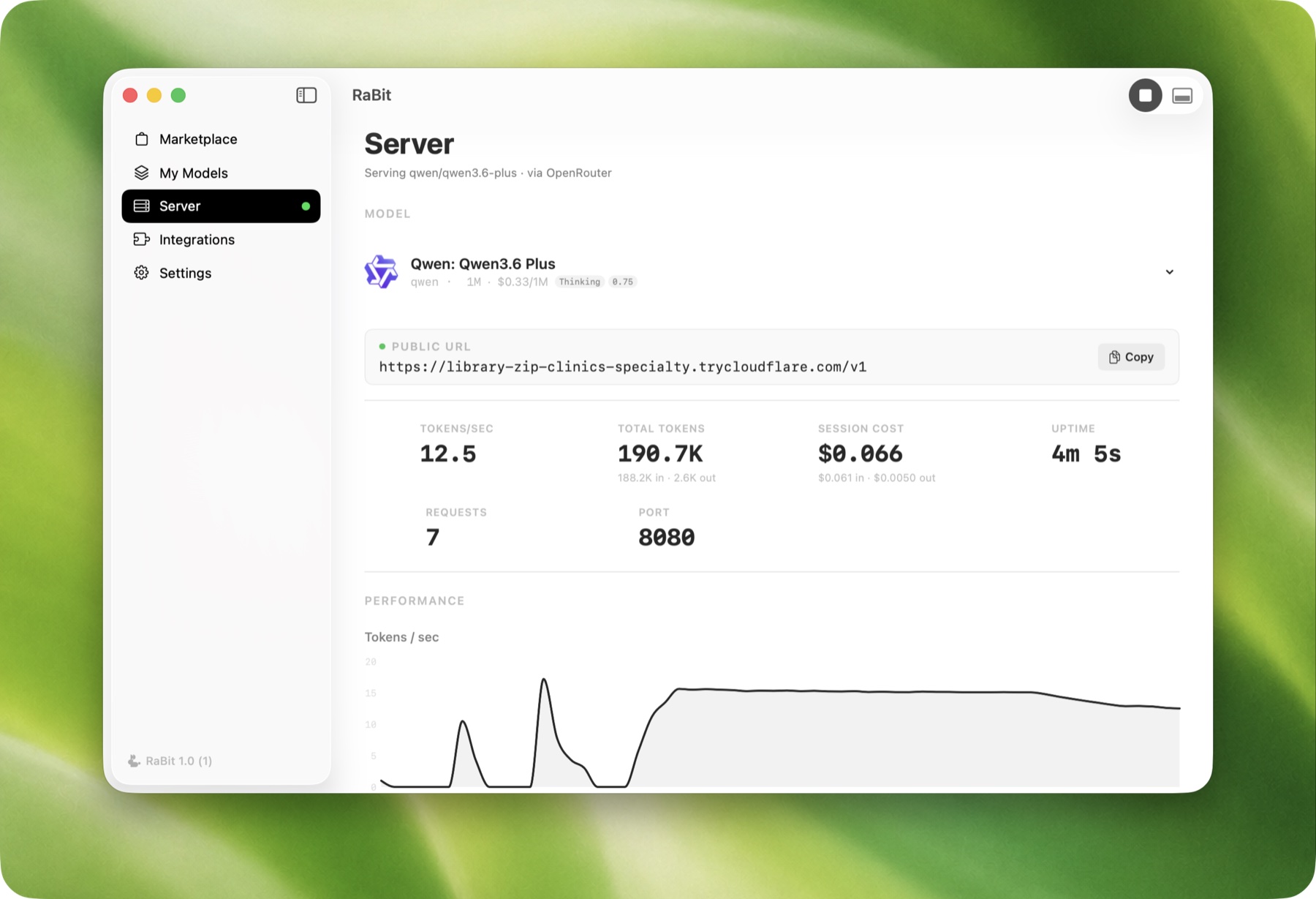The height and width of the screenshot is (899, 1316).
Task: Show the bottom panel layout icon
Action: pyautogui.click(x=1182, y=96)
